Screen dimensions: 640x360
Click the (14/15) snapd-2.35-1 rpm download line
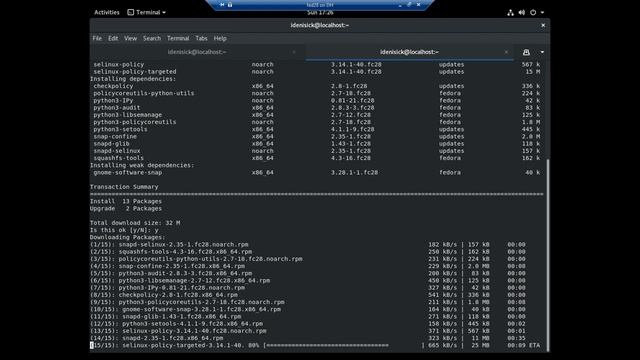click(x=308, y=338)
